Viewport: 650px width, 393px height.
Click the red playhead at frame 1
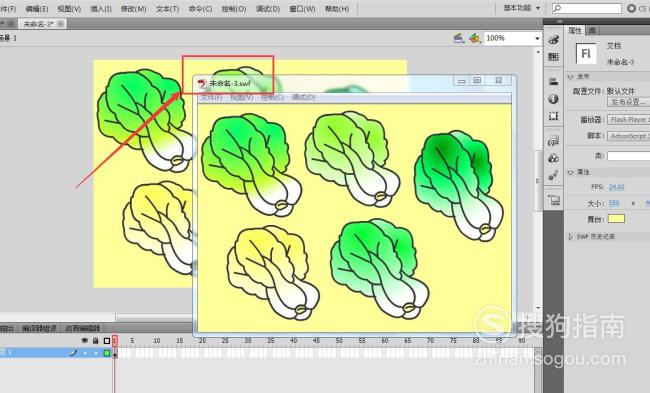coord(115,341)
